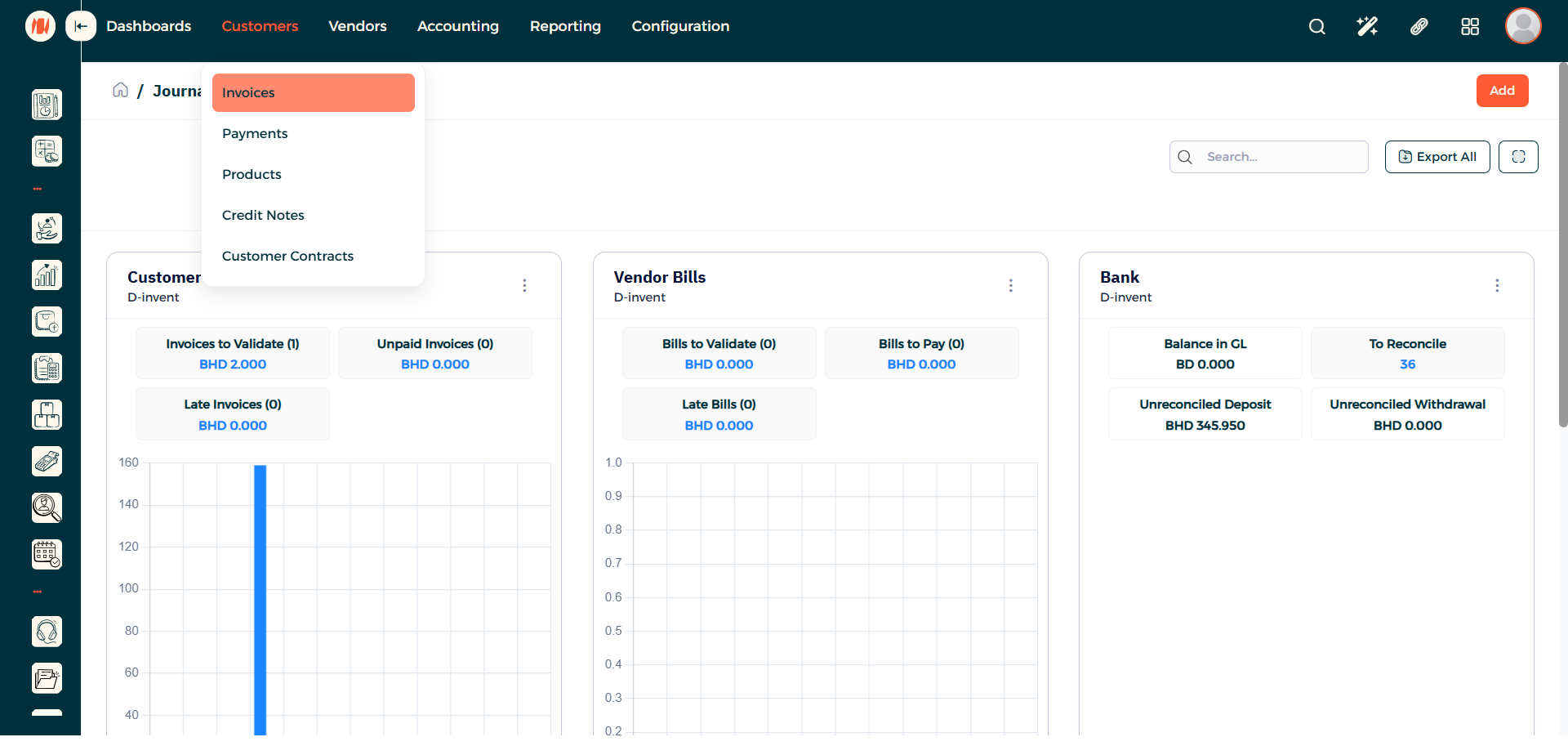The height and width of the screenshot is (746, 1568).
Task: Open the link attachment icon in header
Action: click(x=1419, y=26)
